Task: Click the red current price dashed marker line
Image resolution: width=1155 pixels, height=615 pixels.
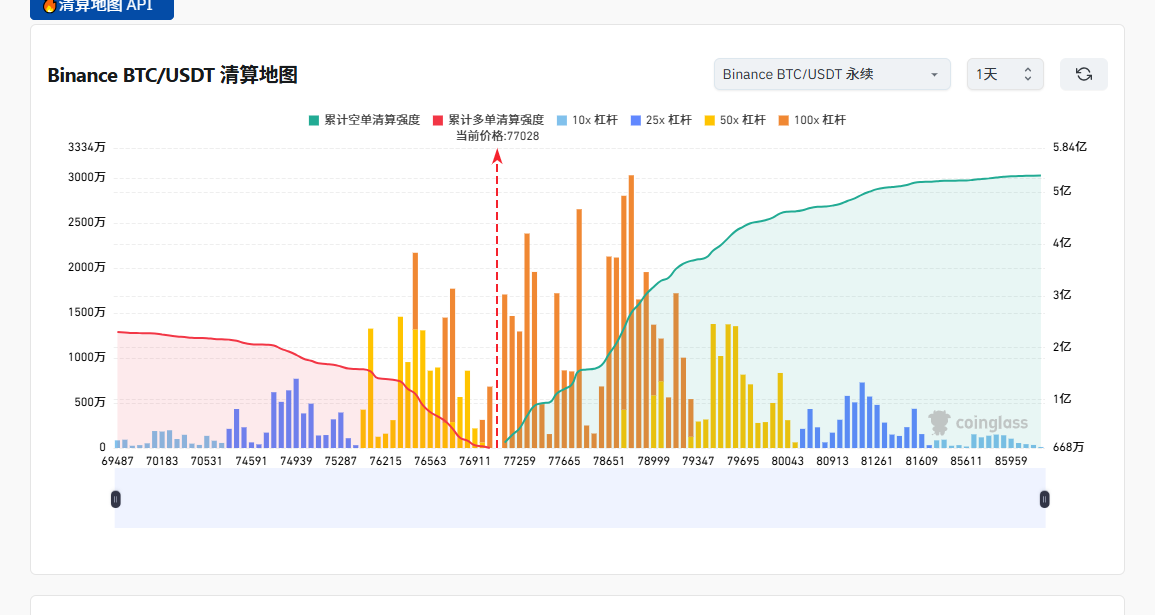Action: 497,298
